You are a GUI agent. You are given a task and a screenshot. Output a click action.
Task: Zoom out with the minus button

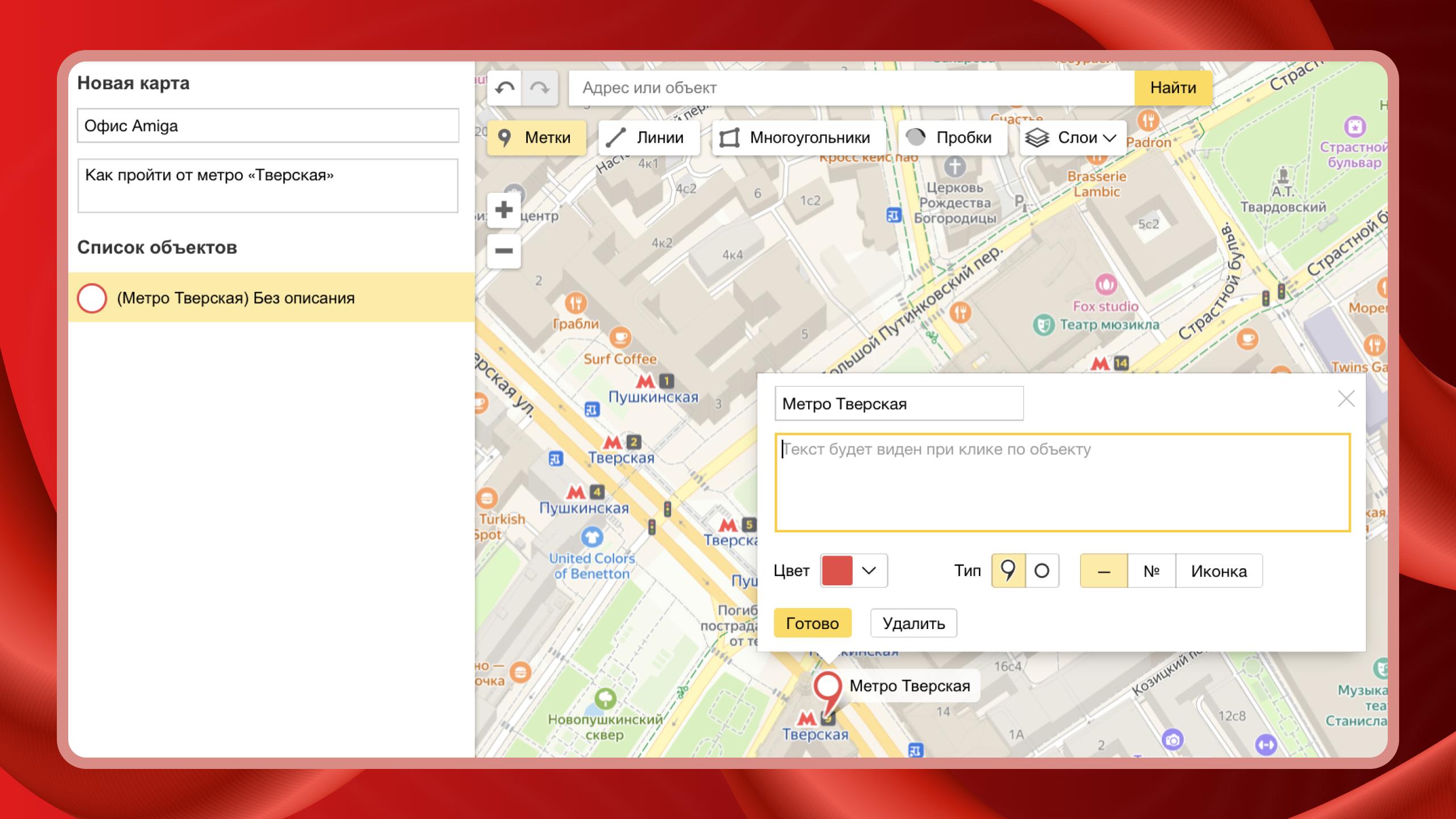click(503, 251)
